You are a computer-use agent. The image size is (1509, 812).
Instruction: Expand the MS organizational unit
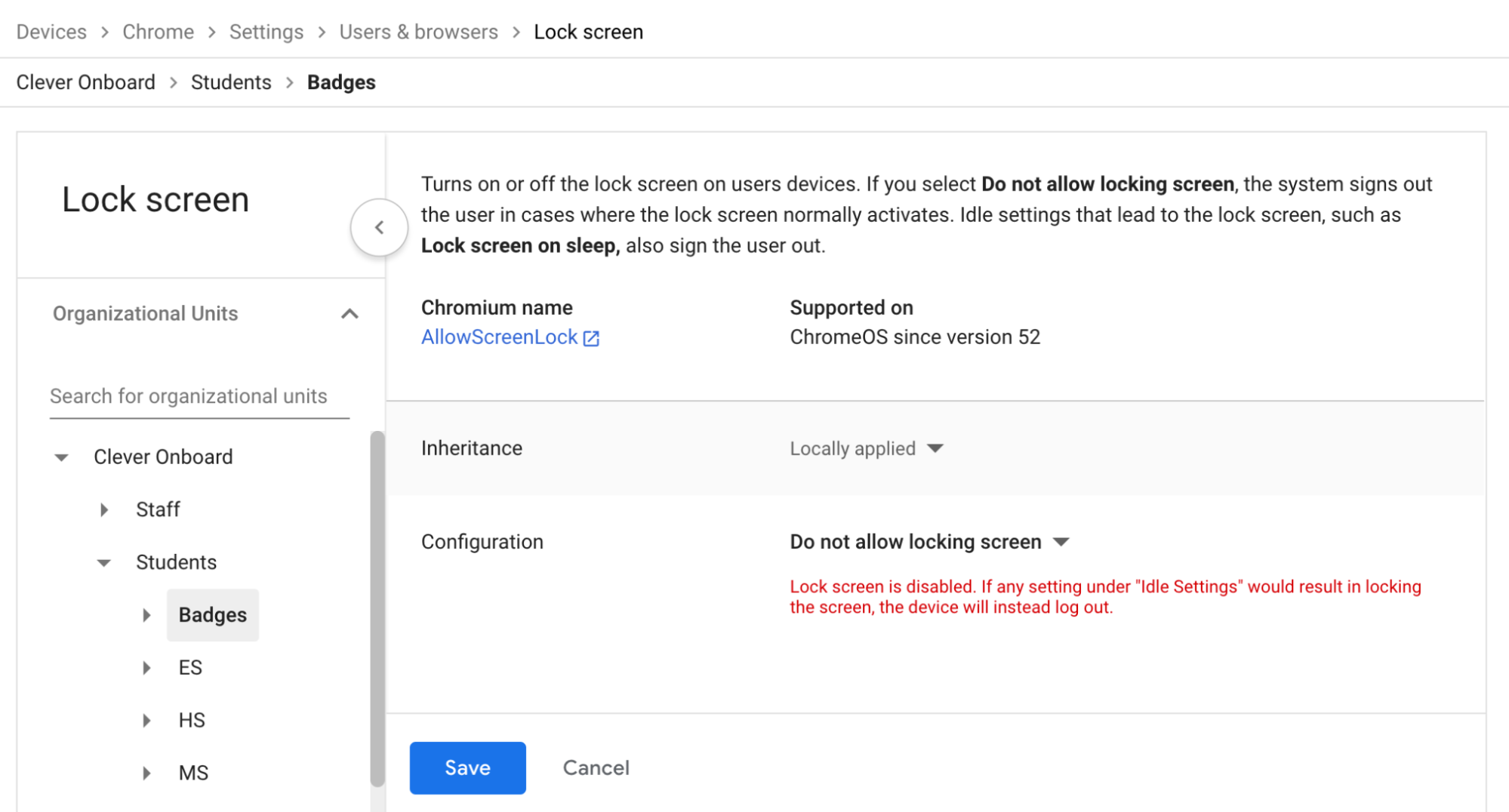(x=146, y=772)
